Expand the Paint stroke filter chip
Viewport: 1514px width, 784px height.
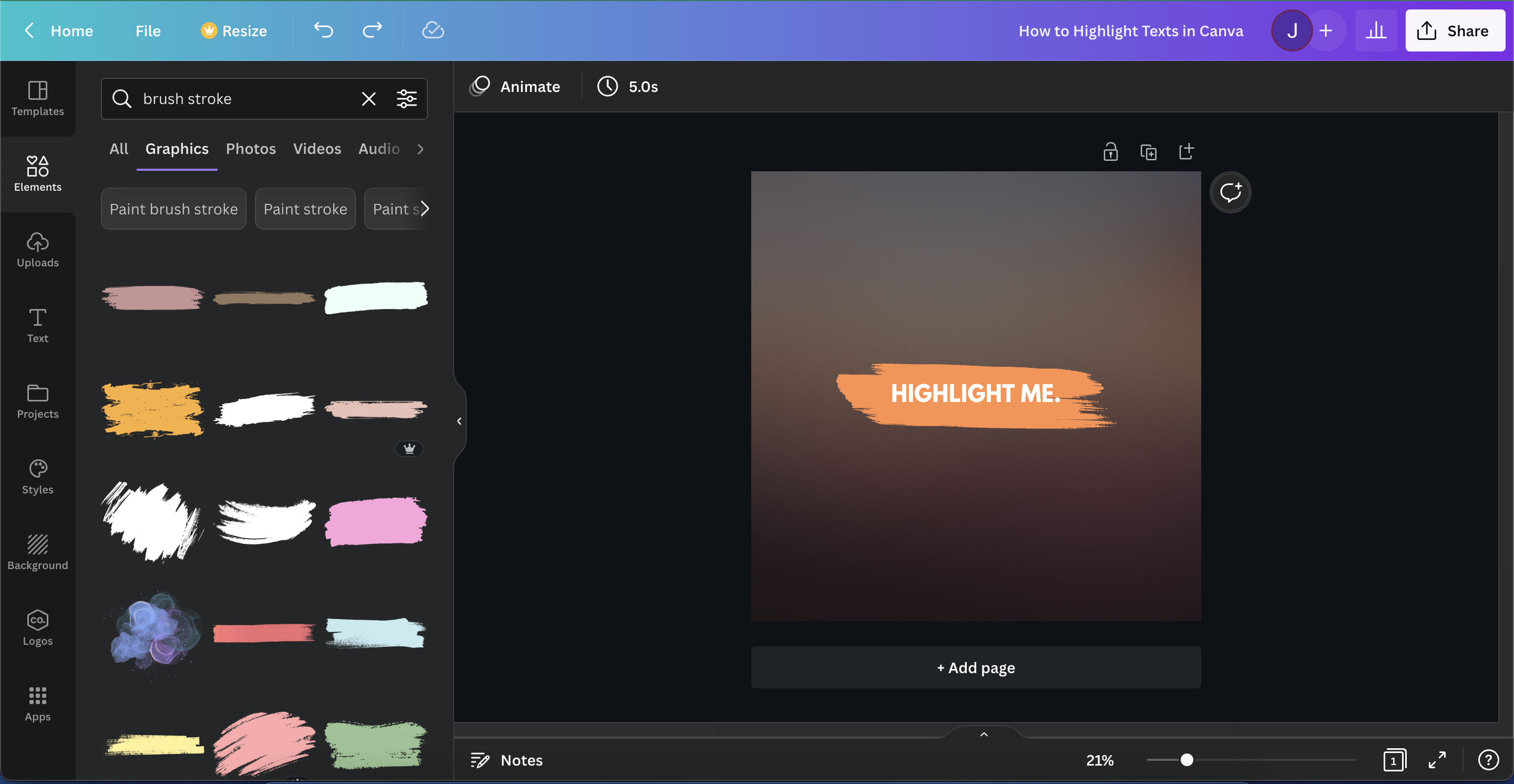coord(305,208)
